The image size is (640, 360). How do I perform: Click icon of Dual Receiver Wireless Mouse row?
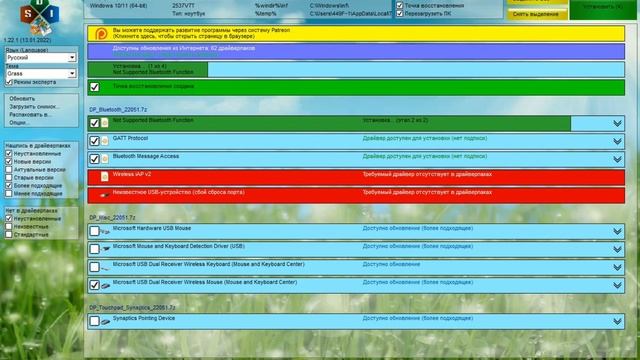[105, 285]
